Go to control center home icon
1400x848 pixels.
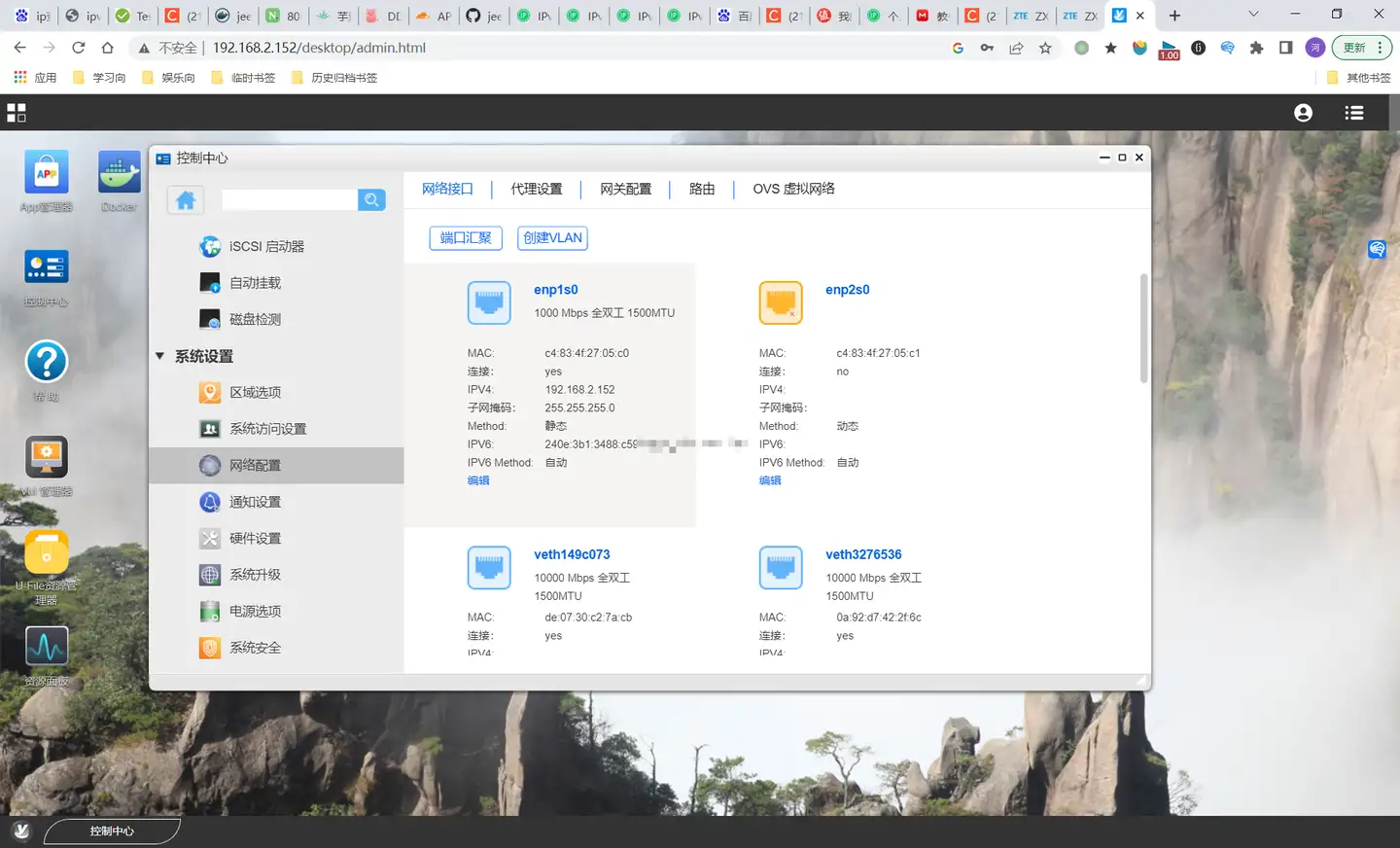[x=186, y=200]
